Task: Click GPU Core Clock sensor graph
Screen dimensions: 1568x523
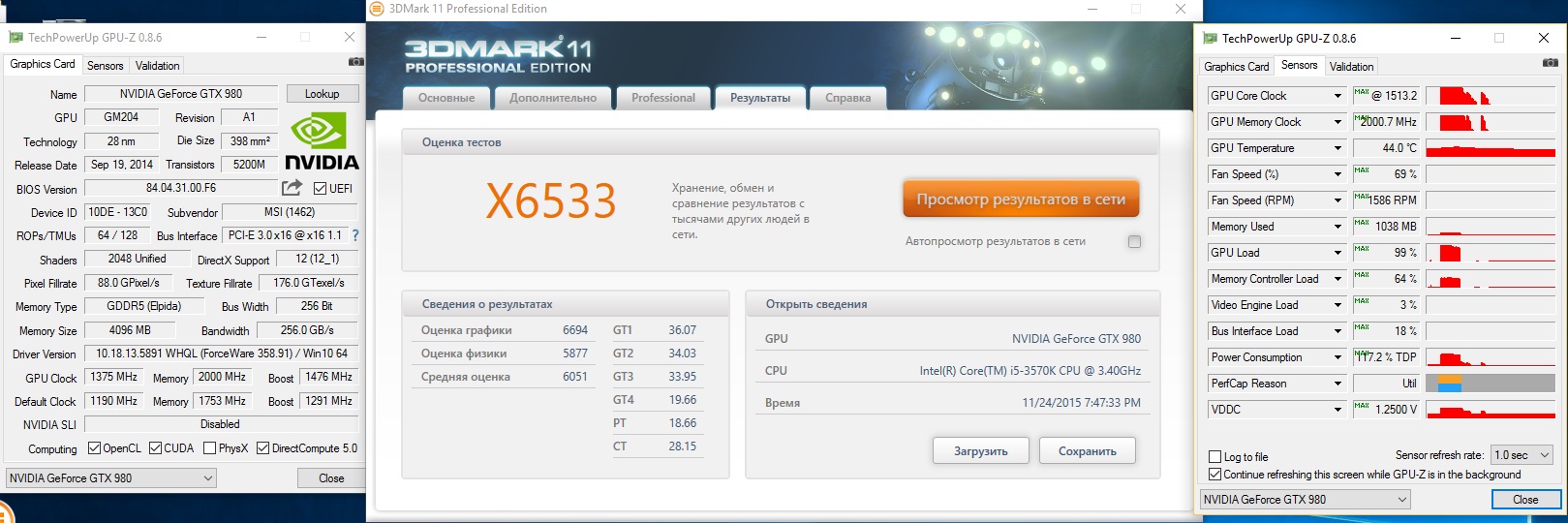Action: coord(1491,96)
